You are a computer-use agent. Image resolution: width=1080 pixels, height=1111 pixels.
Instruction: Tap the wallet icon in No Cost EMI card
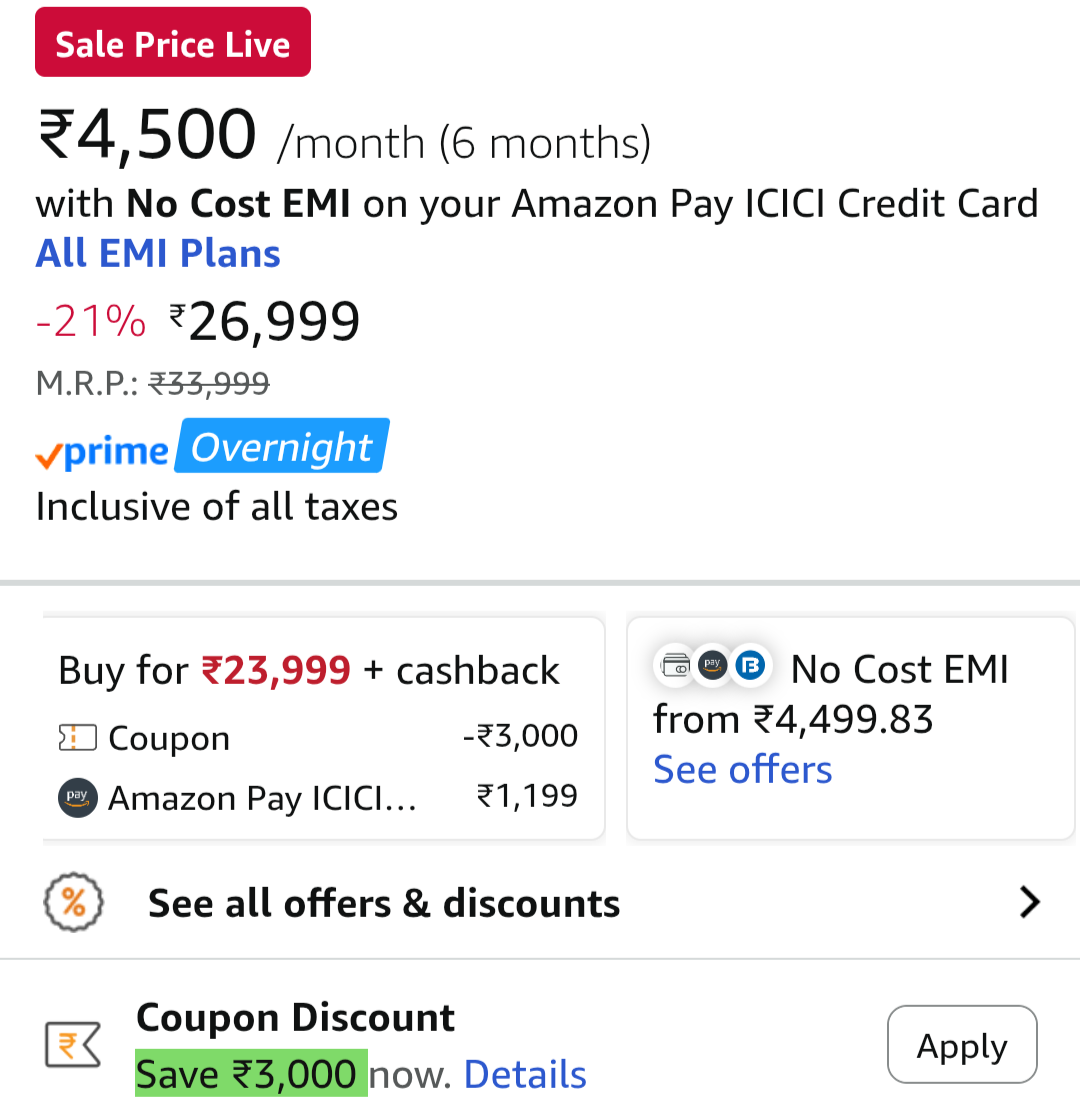click(676, 664)
